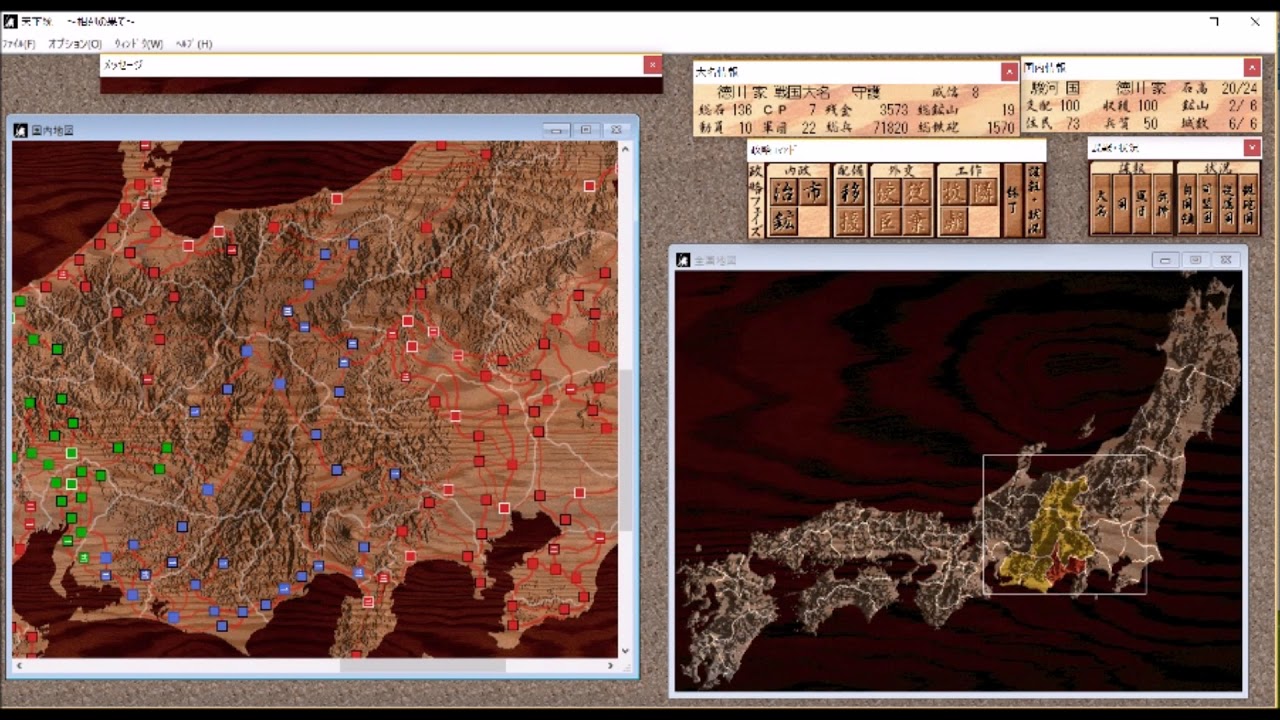Click the 終了 end-phase button
The image size is (1280, 720).
tap(1012, 200)
